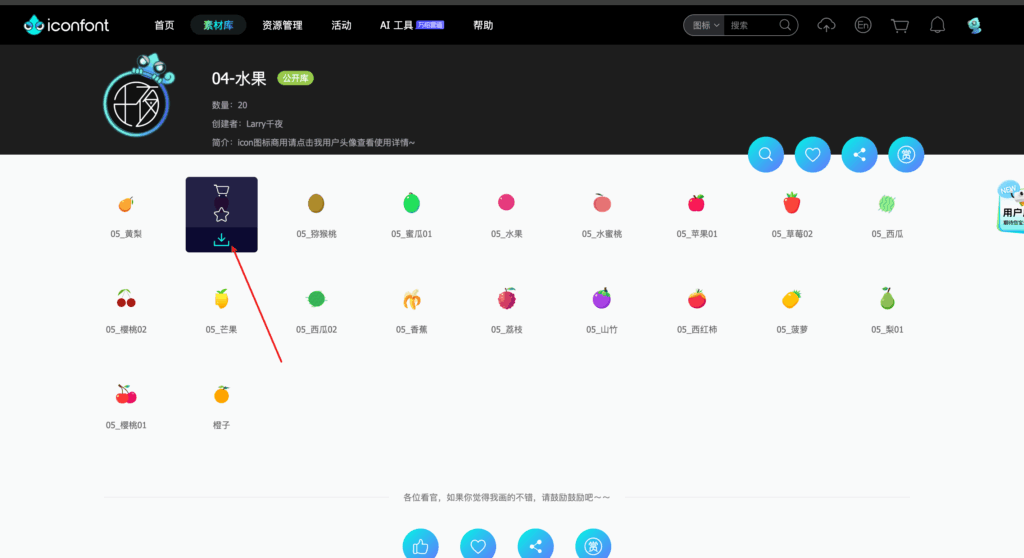
Task: Toggle the heart favorite button below the header
Action: [813, 154]
